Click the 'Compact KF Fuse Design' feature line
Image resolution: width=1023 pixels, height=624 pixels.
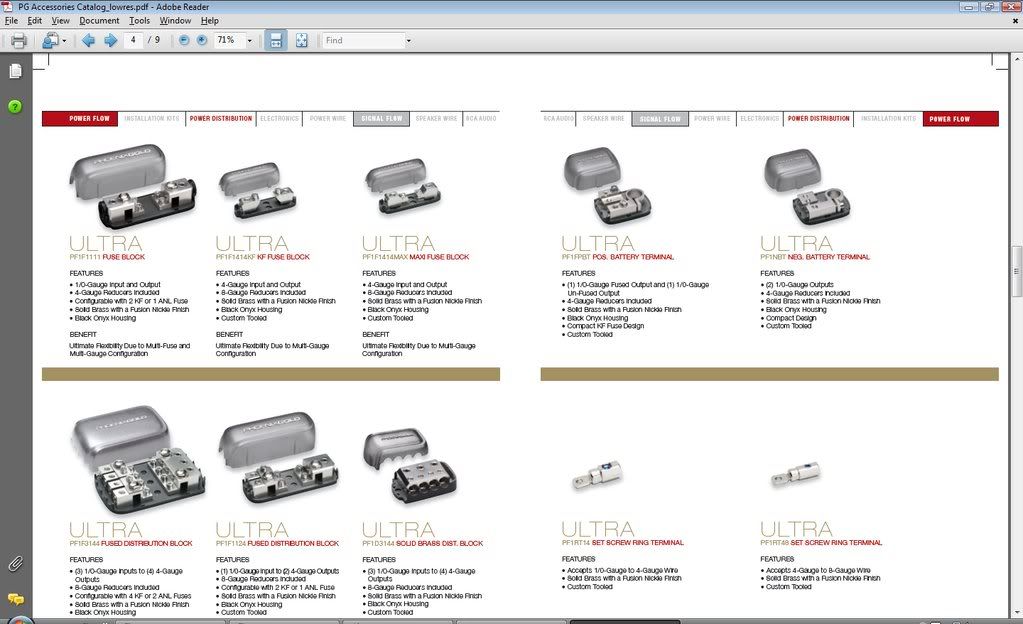tap(605, 326)
